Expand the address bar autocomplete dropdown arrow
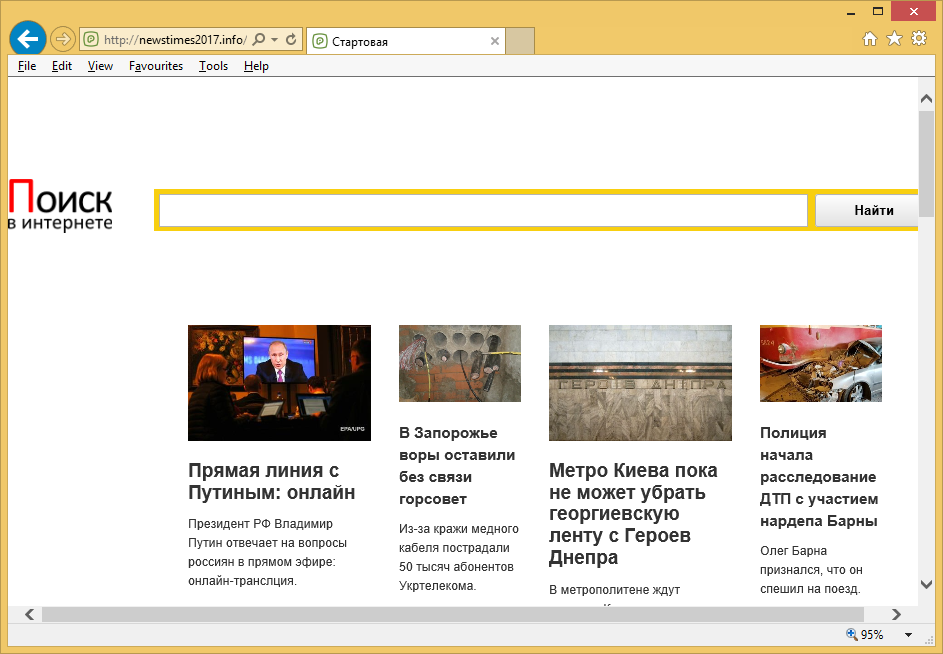 click(x=274, y=40)
